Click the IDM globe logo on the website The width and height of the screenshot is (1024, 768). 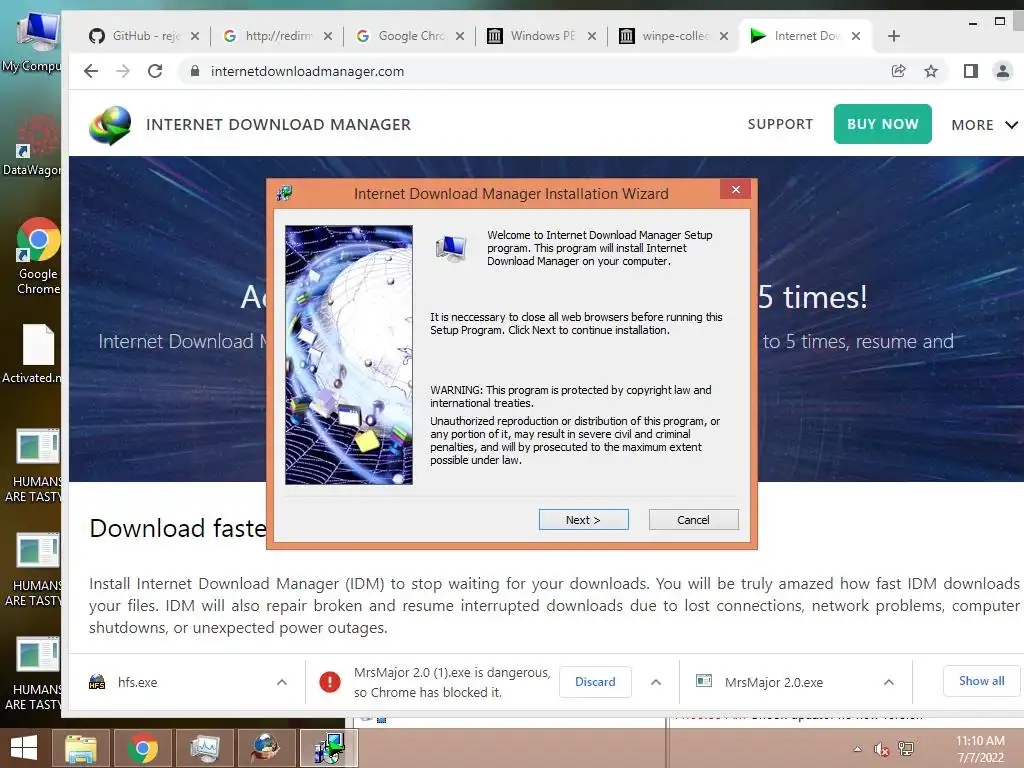coord(110,125)
